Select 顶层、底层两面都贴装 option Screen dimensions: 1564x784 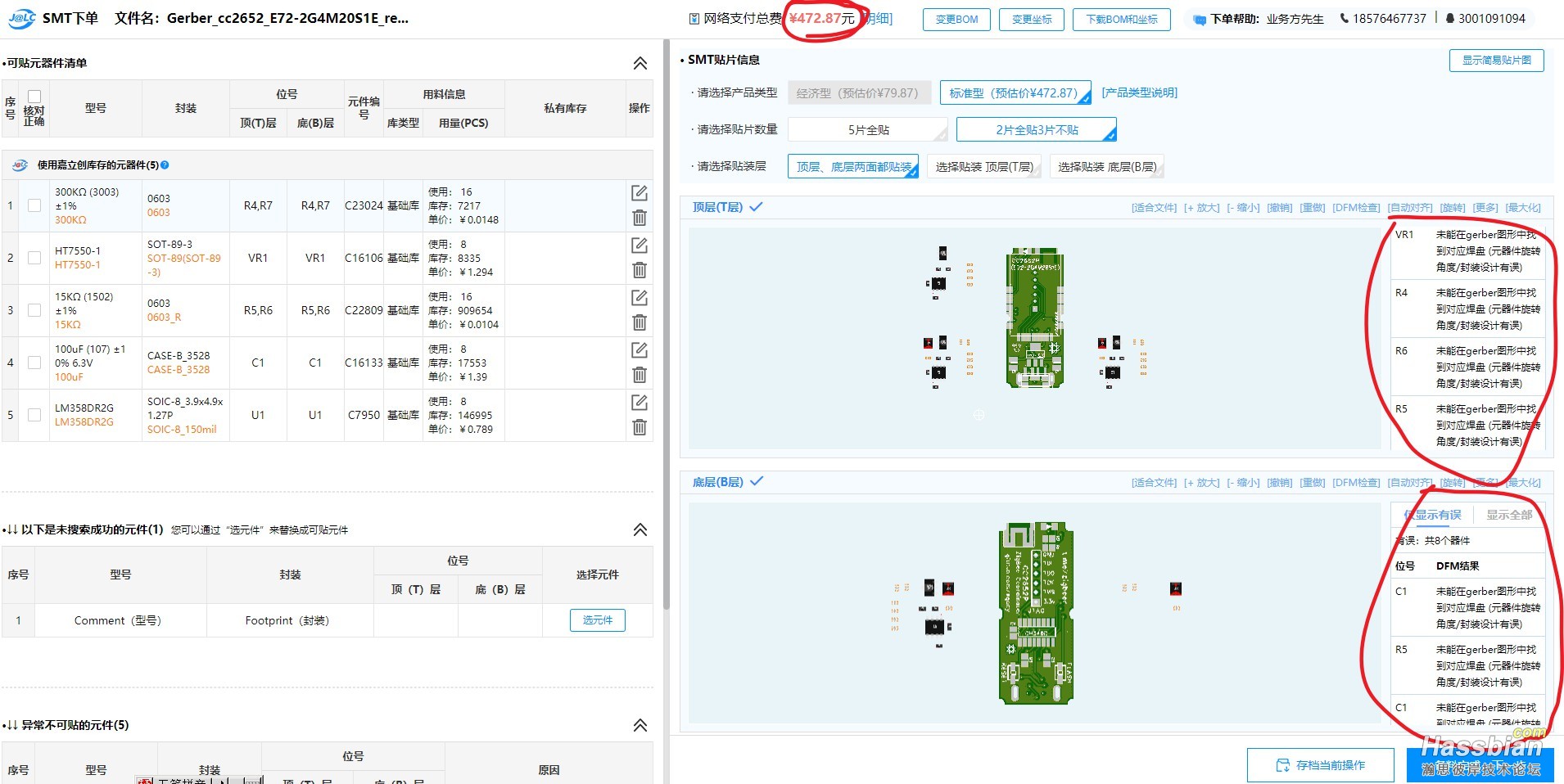[x=853, y=167]
